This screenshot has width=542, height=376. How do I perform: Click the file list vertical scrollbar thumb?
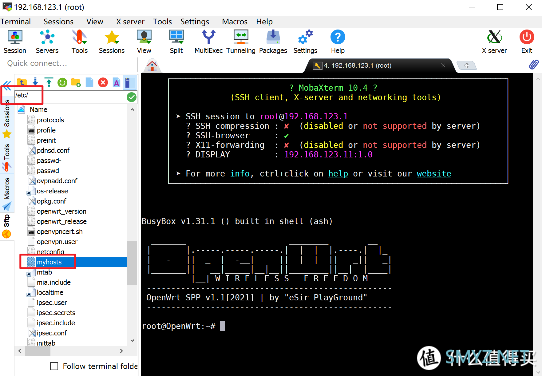132,263
